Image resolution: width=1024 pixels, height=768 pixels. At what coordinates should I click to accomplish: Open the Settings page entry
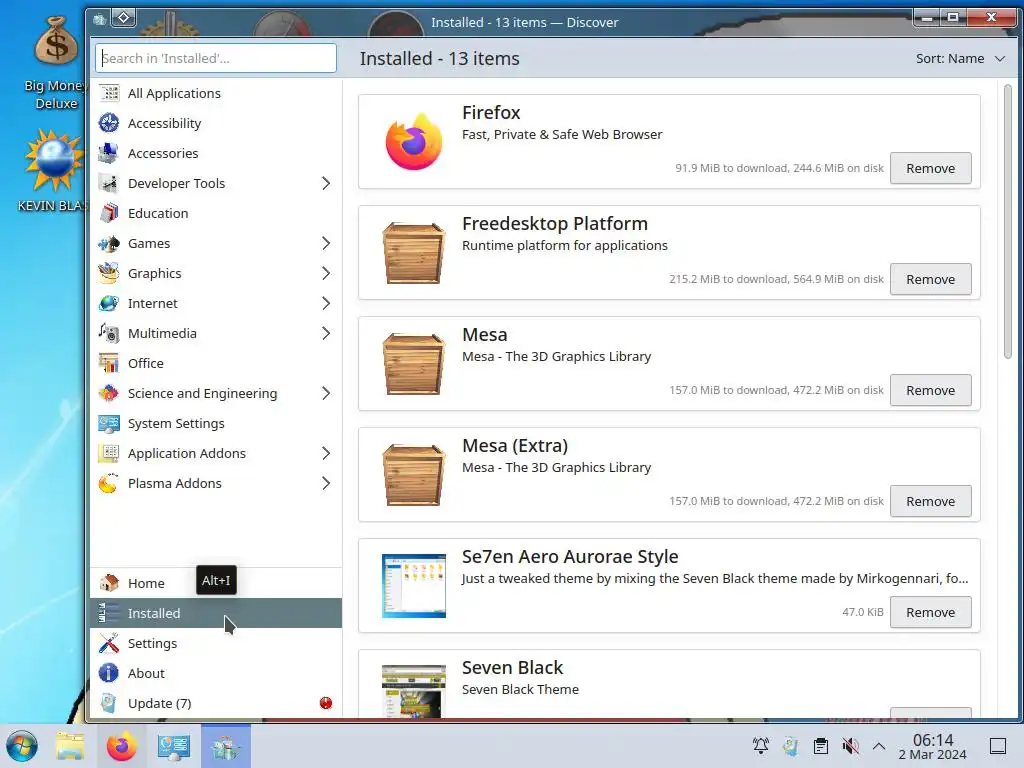click(x=216, y=643)
